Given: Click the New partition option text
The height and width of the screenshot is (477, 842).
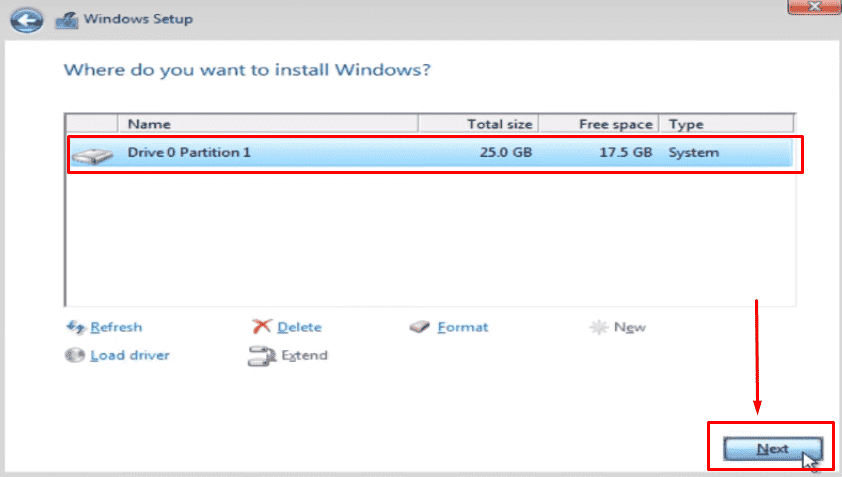Looking at the screenshot, I should click(x=629, y=327).
